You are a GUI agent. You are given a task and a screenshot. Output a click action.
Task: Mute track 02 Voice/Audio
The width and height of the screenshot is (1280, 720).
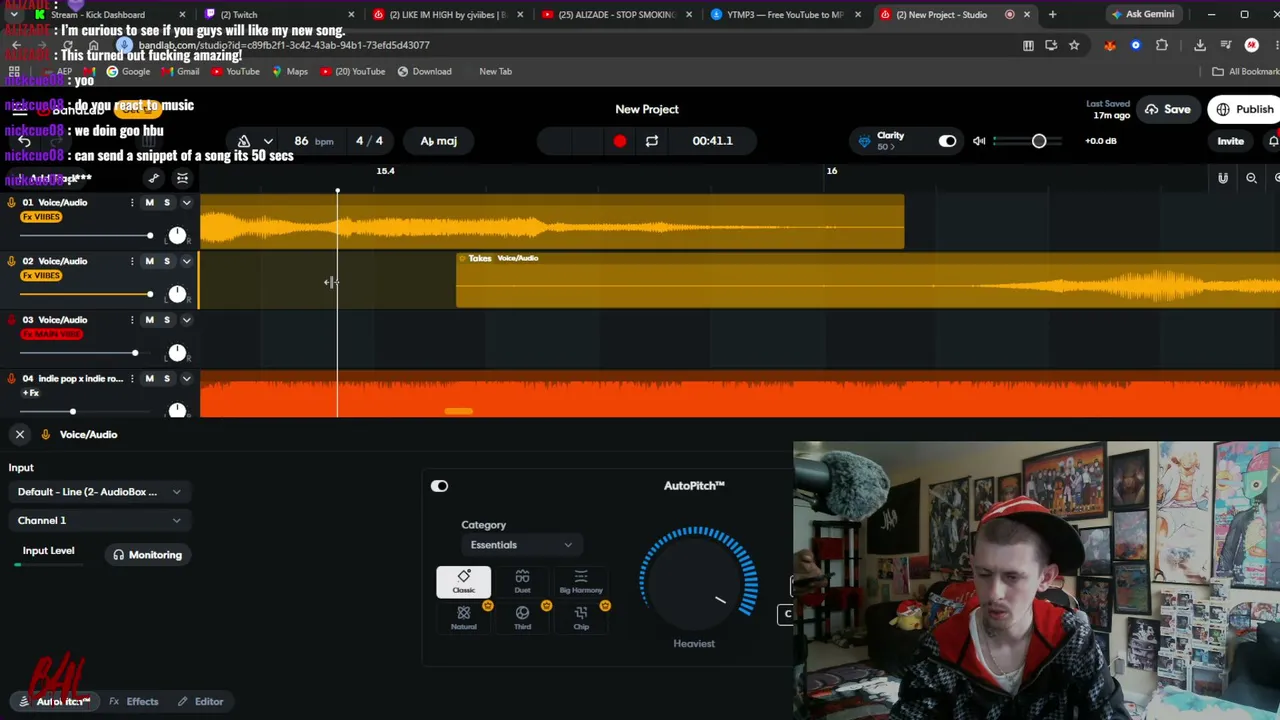coord(149,261)
